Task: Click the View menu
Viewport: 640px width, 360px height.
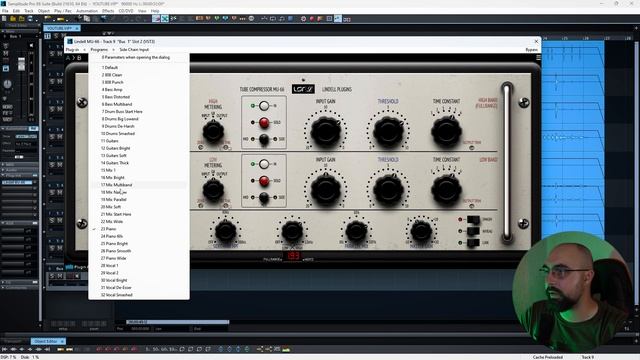Action: coord(142,11)
